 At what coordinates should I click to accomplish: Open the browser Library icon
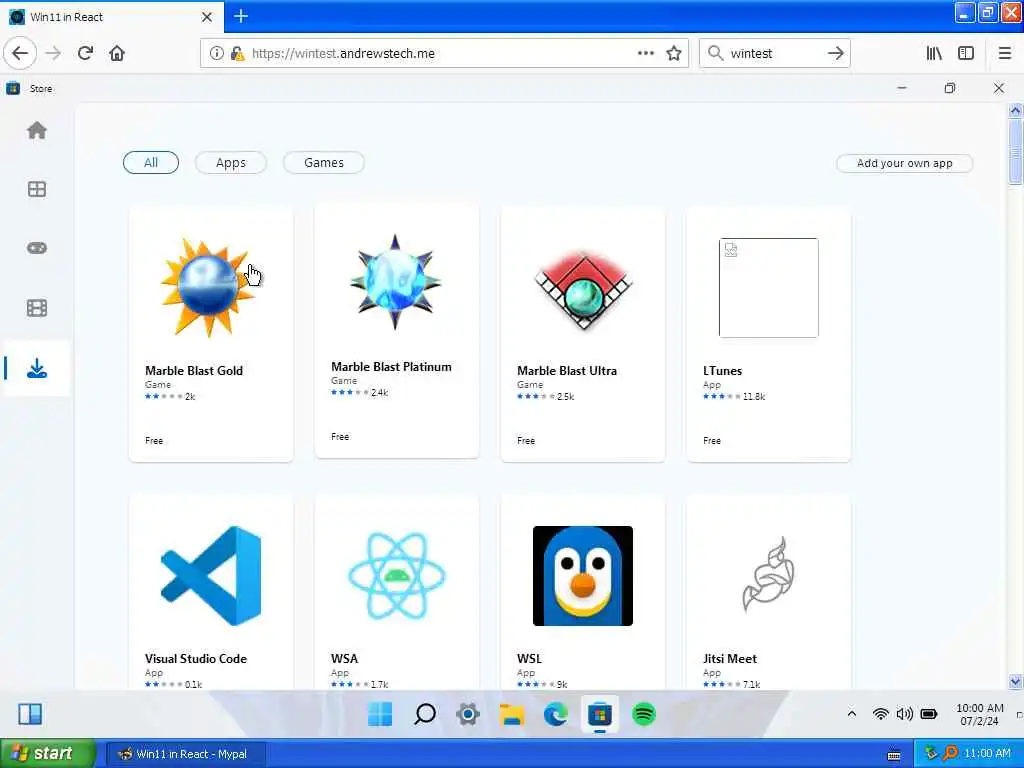click(x=935, y=54)
